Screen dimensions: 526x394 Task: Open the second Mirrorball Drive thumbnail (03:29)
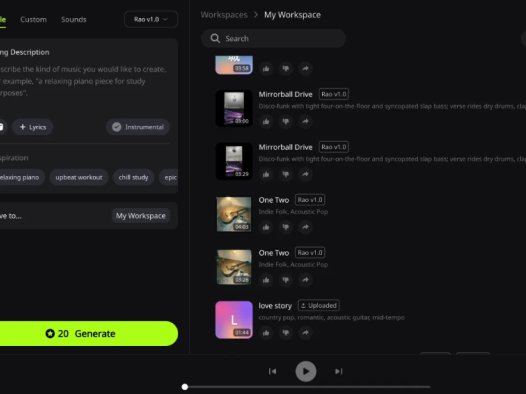[234, 161]
